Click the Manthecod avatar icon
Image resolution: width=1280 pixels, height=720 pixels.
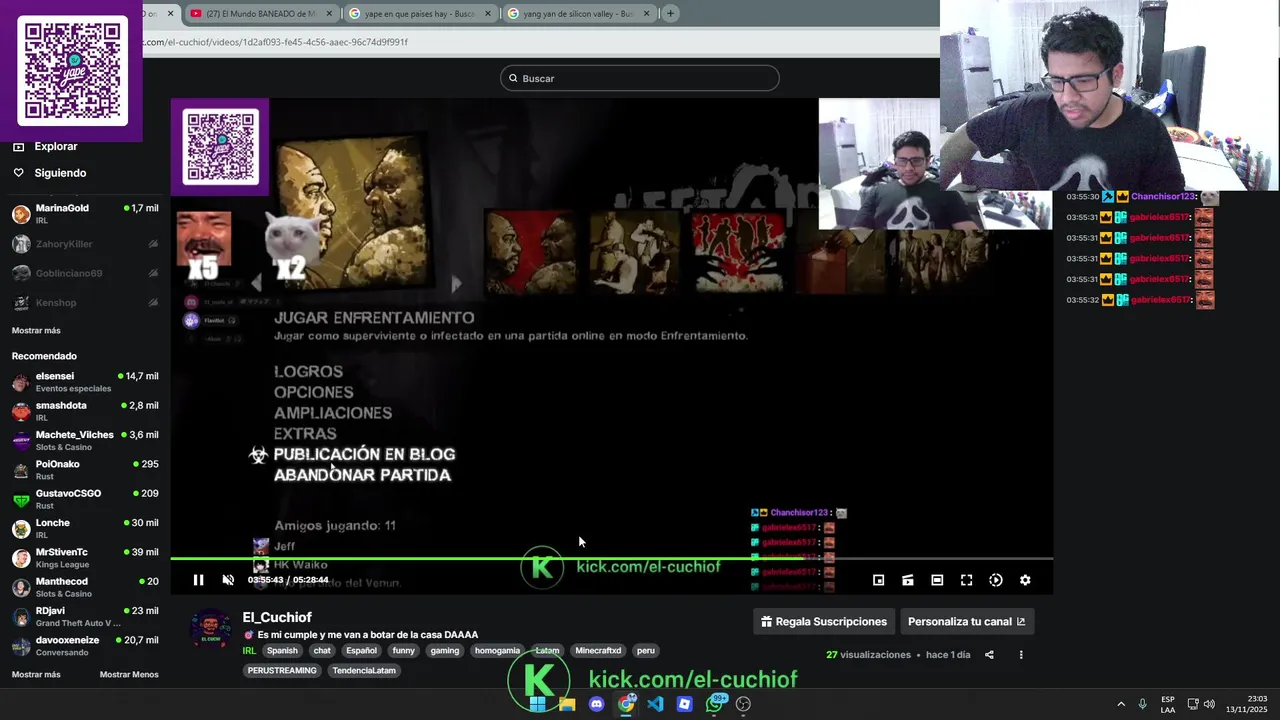coord(21,587)
